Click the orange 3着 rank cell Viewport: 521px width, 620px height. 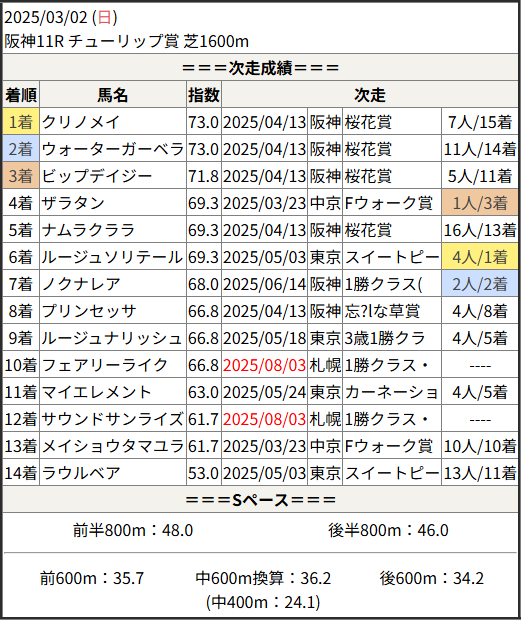(x=21, y=176)
